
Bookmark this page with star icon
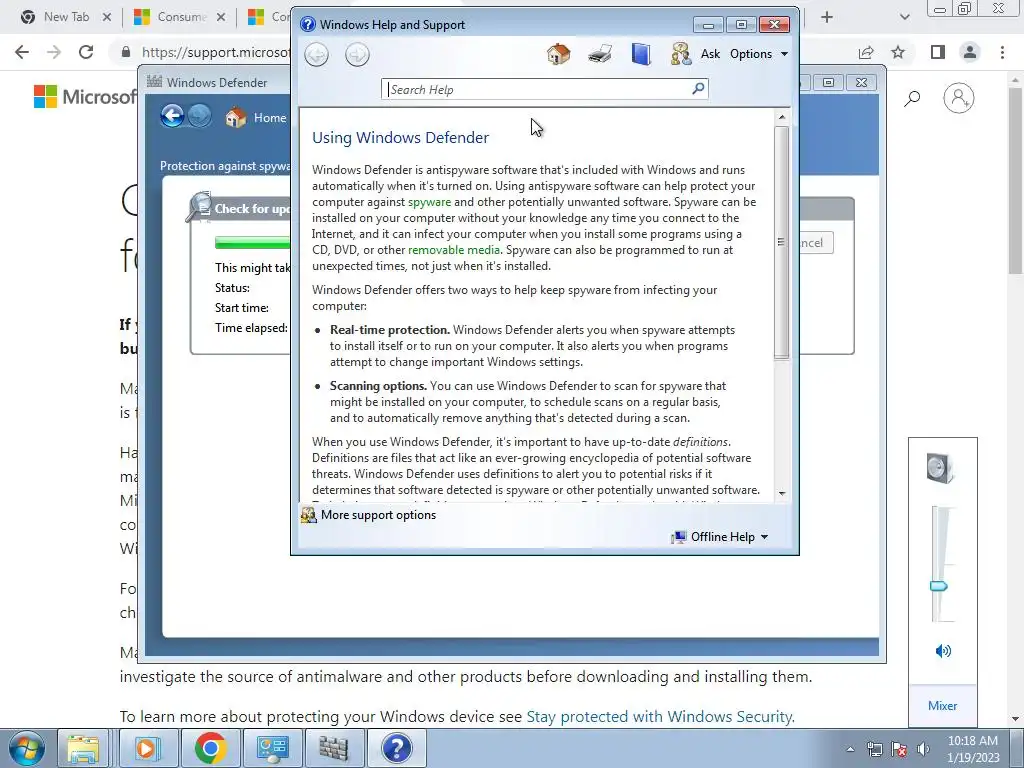898,52
